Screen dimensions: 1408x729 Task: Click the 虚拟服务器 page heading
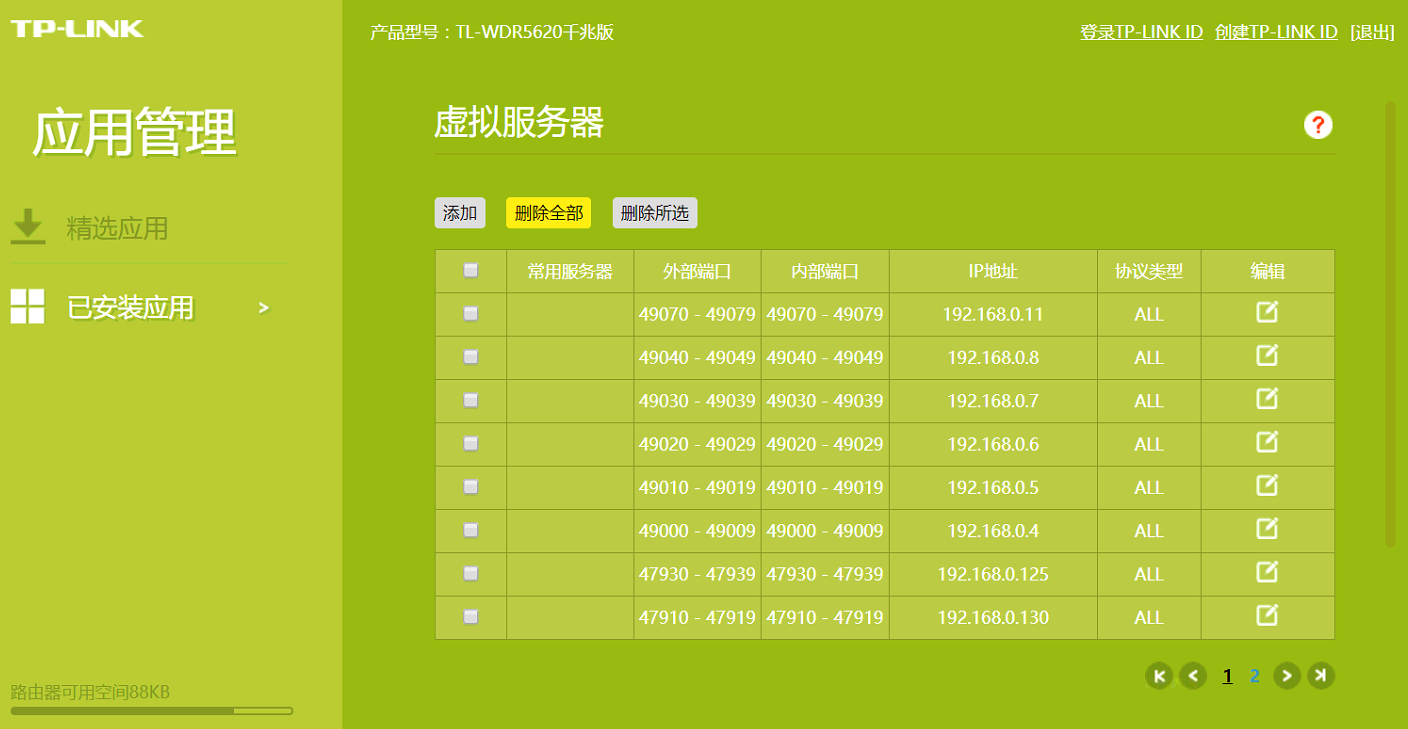(519, 123)
